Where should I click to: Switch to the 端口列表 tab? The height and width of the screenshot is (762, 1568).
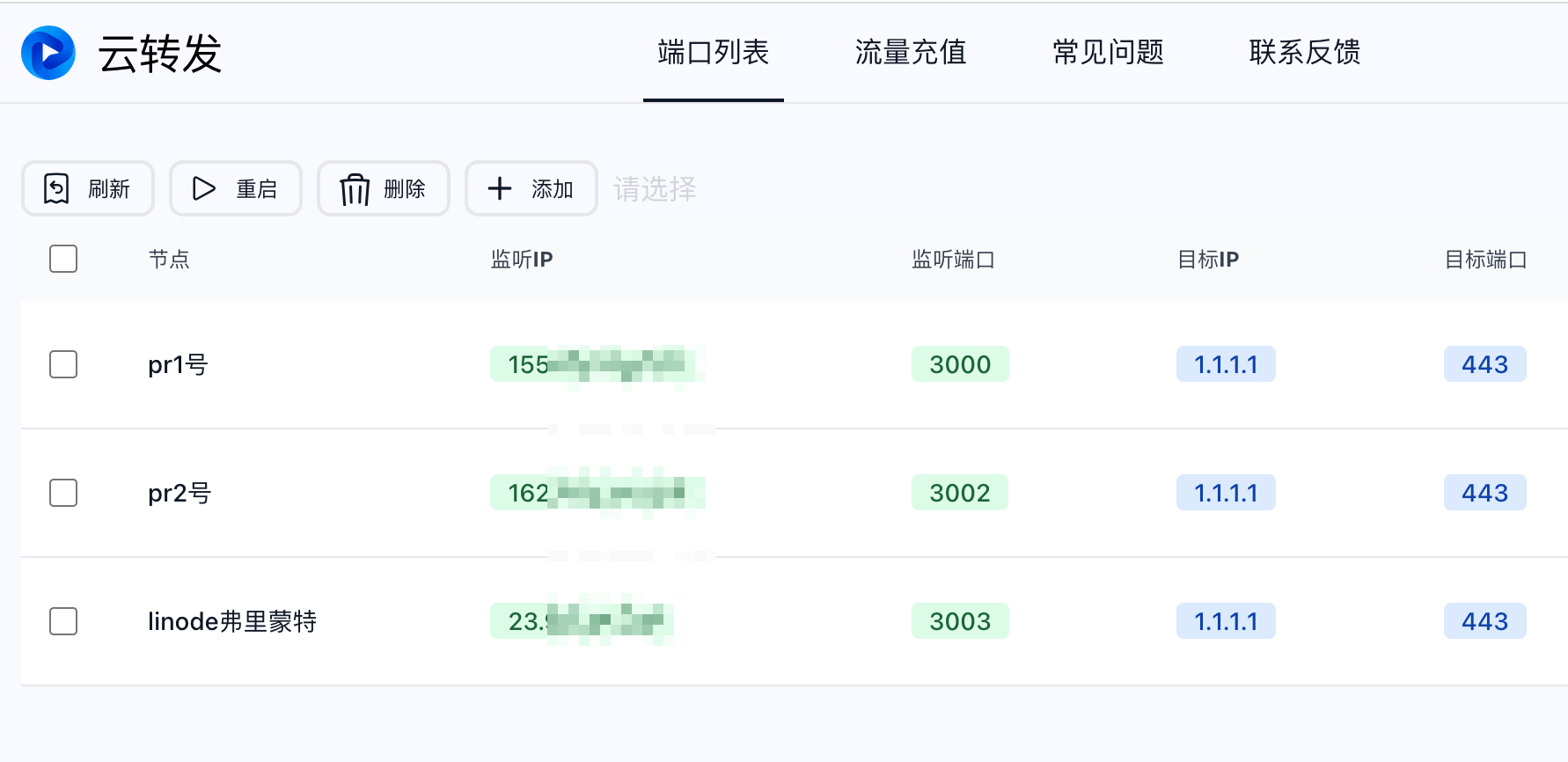(x=713, y=53)
